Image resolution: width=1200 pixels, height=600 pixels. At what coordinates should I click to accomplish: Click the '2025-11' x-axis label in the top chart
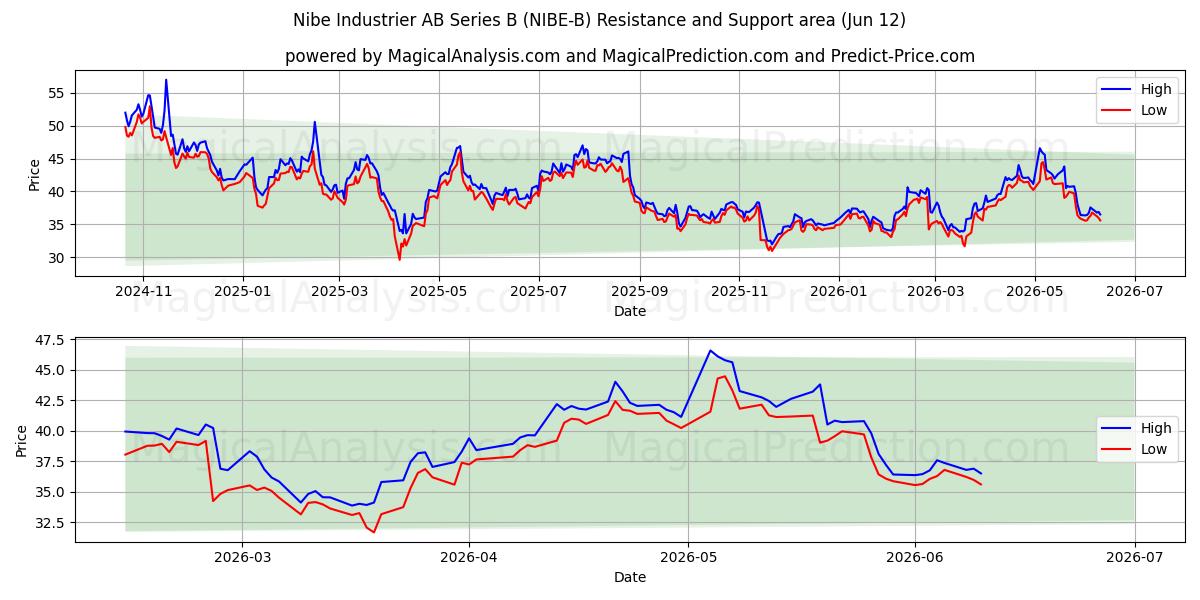739,291
